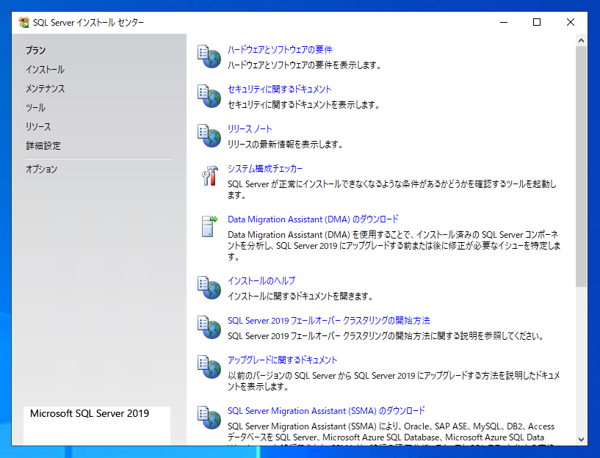Screen dimensions: 600x458
Task: Click text セキュリティに関するドキュメントを表示します。
Action: (303, 105)
